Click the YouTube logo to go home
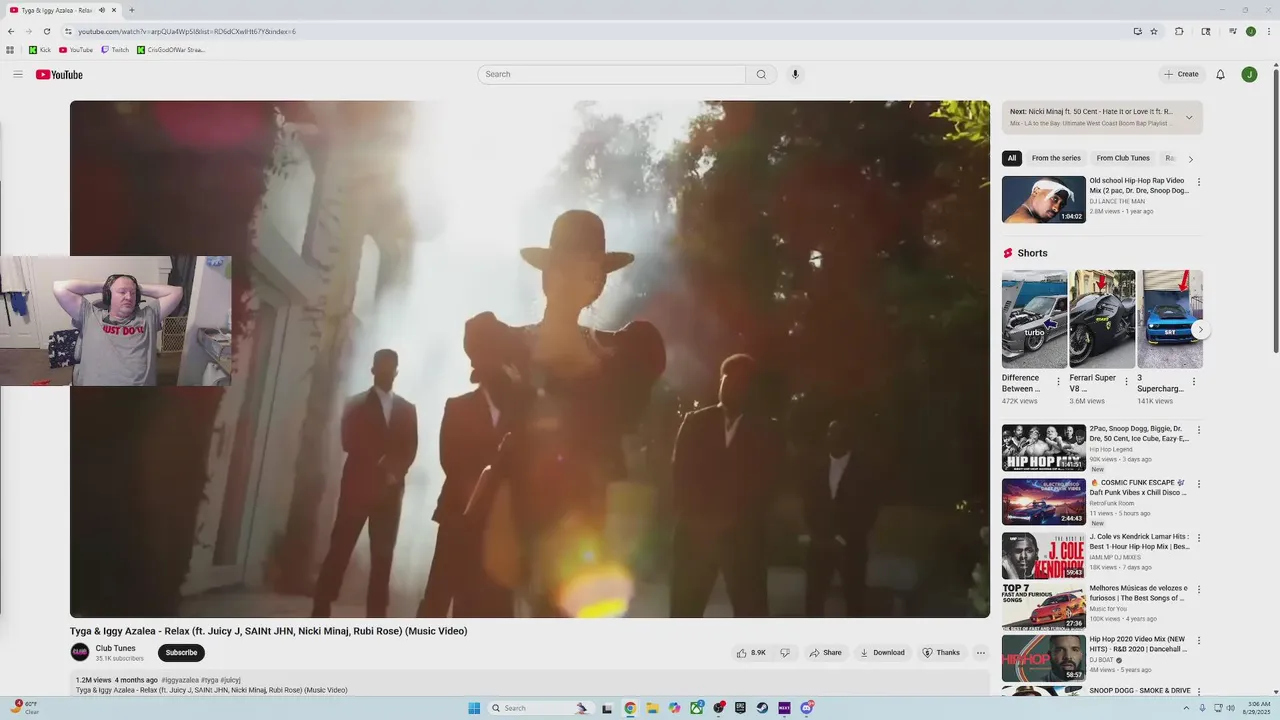Image resolution: width=1280 pixels, height=720 pixels. tap(59, 74)
